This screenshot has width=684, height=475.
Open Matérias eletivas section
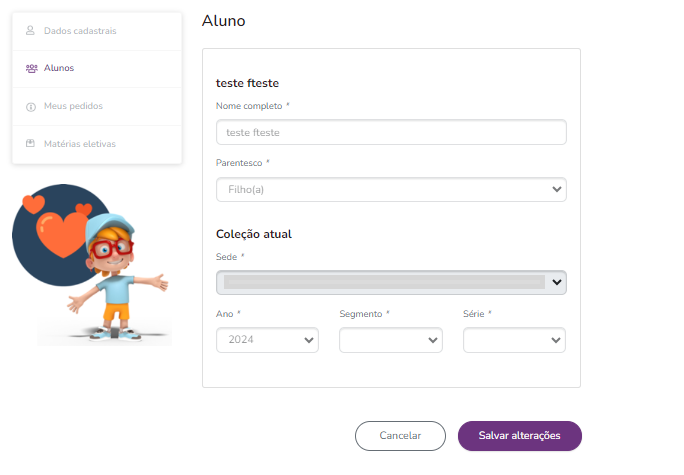pyautogui.click(x=97, y=144)
